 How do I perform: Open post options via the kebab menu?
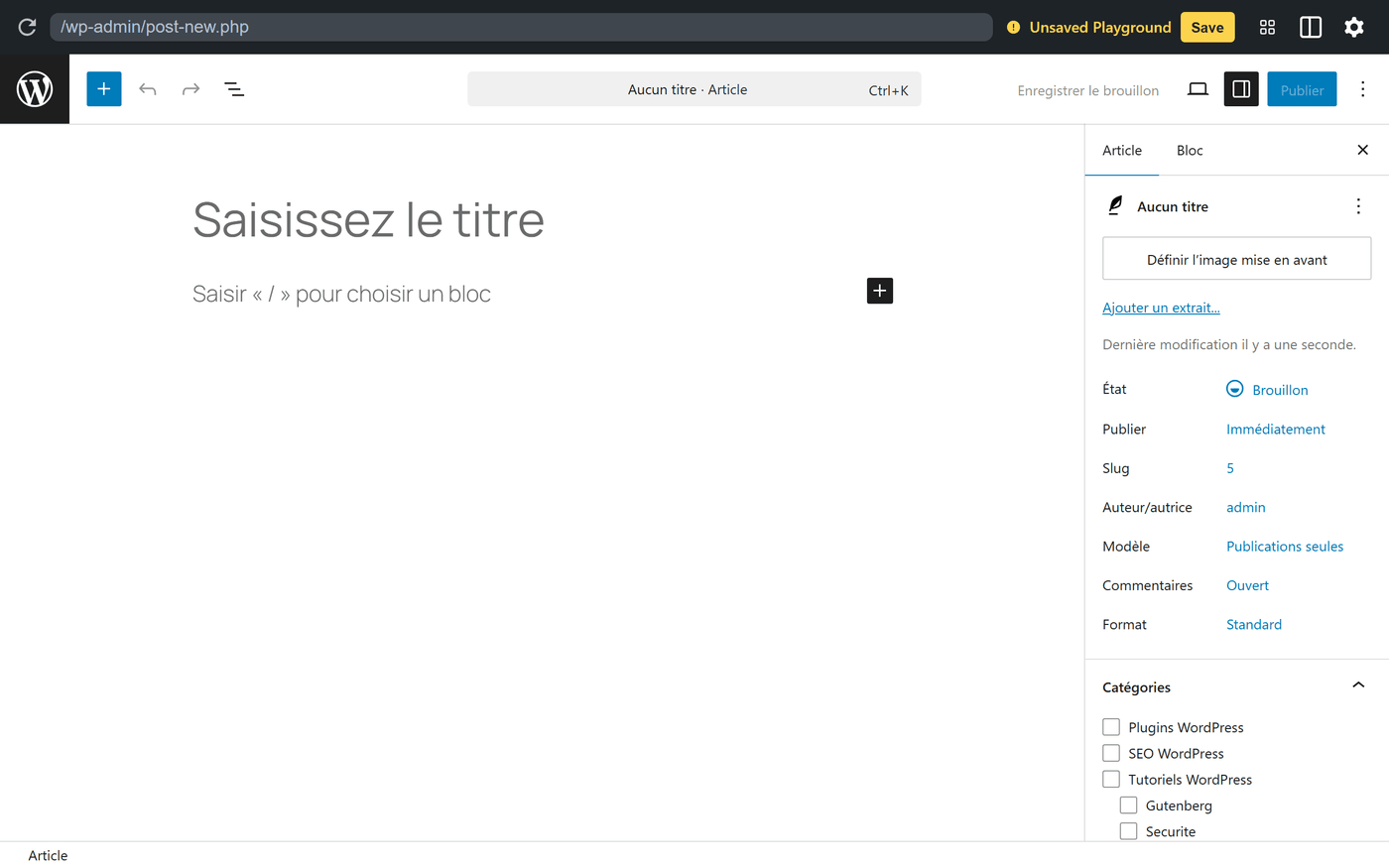click(1362, 88)
